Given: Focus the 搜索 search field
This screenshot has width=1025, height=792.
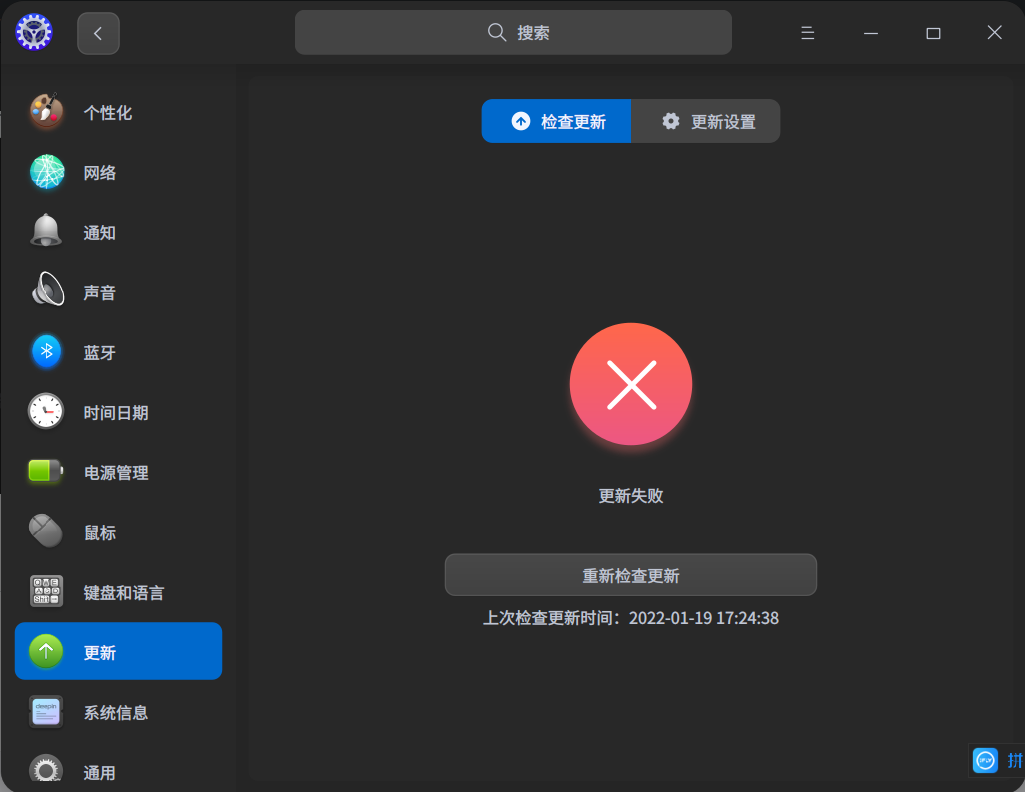Looking at the screenshot, I should (x=513, y=33).
